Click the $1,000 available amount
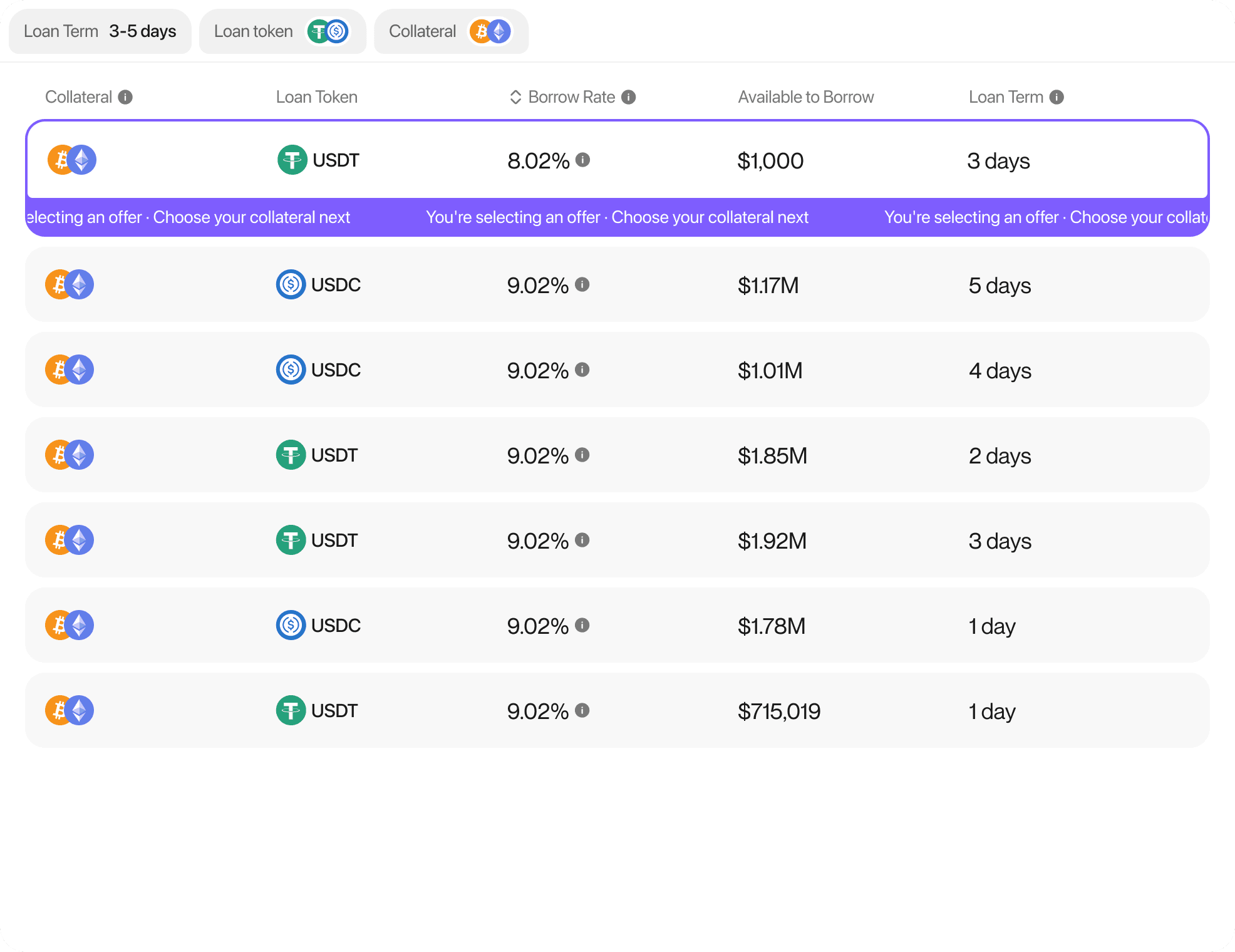 pos(770,161)
